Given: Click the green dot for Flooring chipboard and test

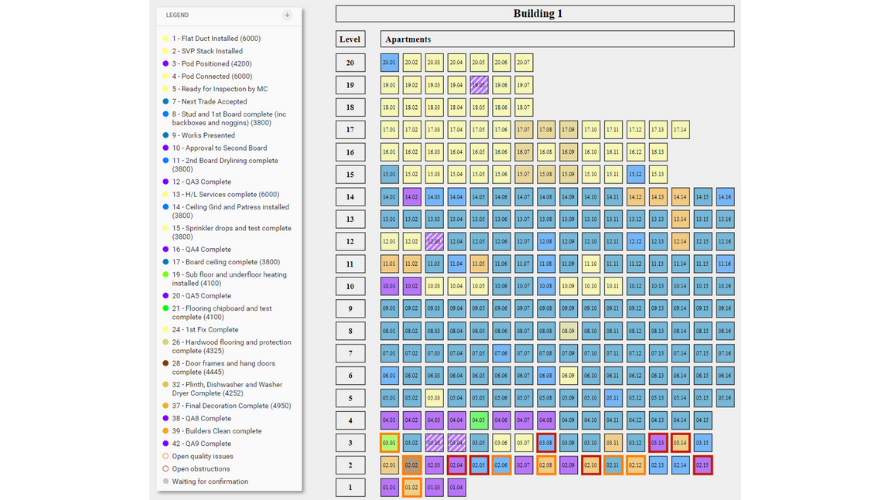Looking at the screenshot, I should (166, 309).
